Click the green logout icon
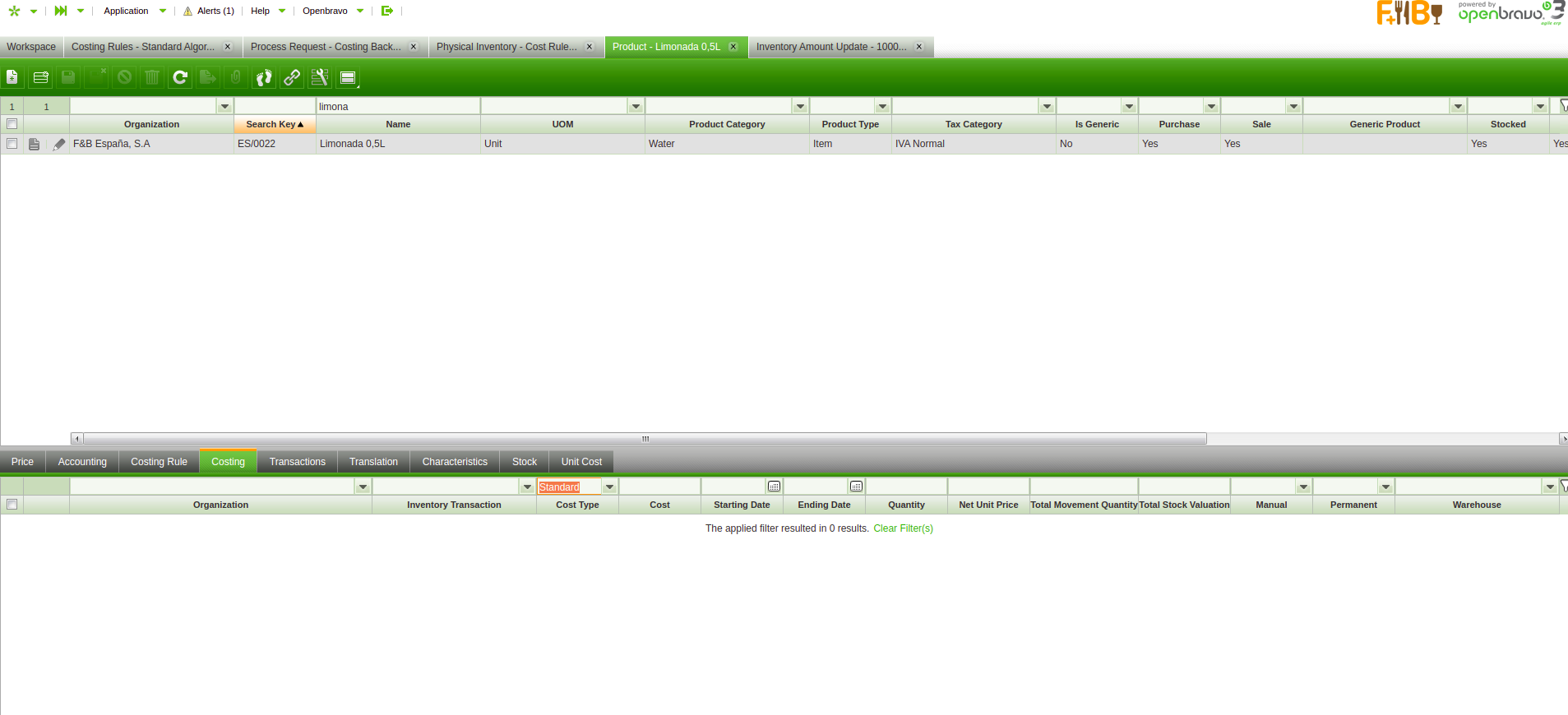The width and height of the screenshot is (1568, 715). tap(387, 11)
